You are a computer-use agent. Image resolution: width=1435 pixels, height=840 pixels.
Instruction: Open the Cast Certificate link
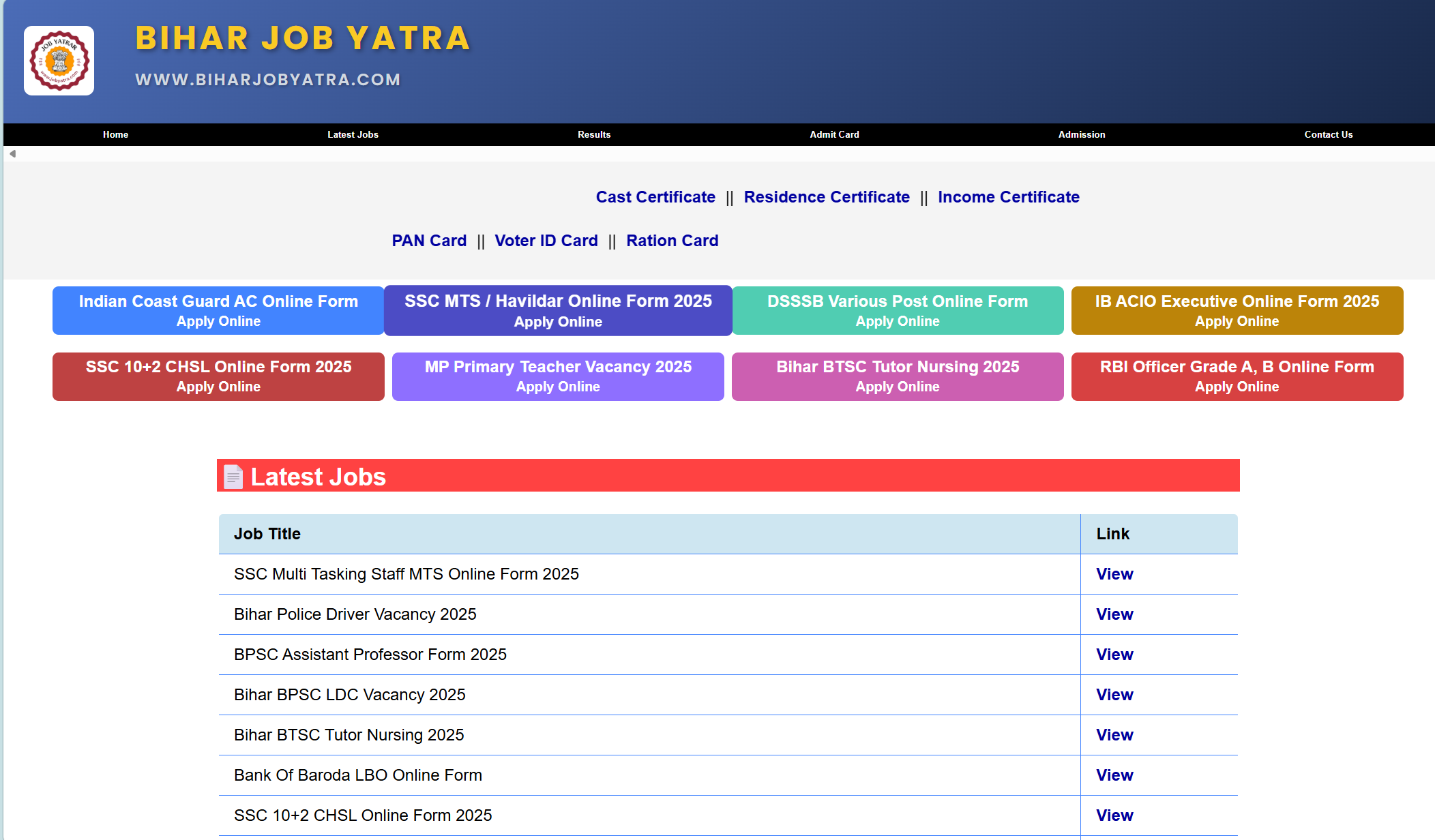(655, 197)
